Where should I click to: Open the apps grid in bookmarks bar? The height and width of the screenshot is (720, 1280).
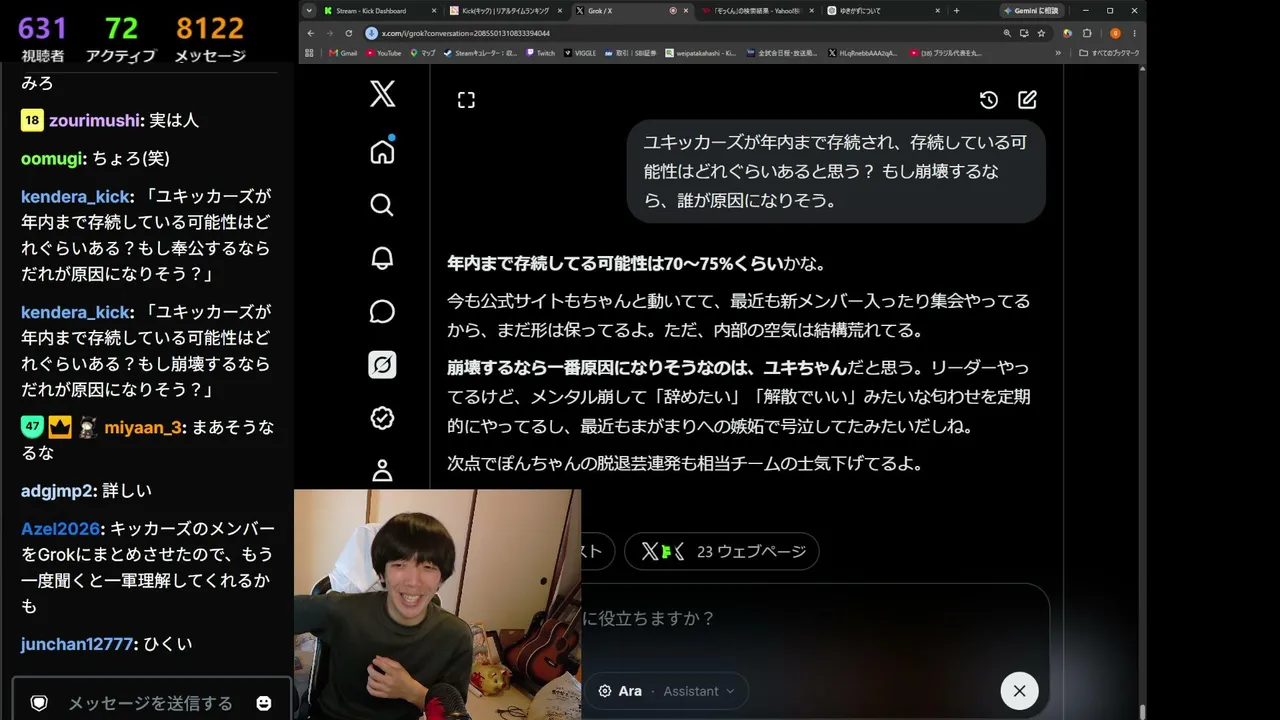pyautogui.click(x=309, y=53)
